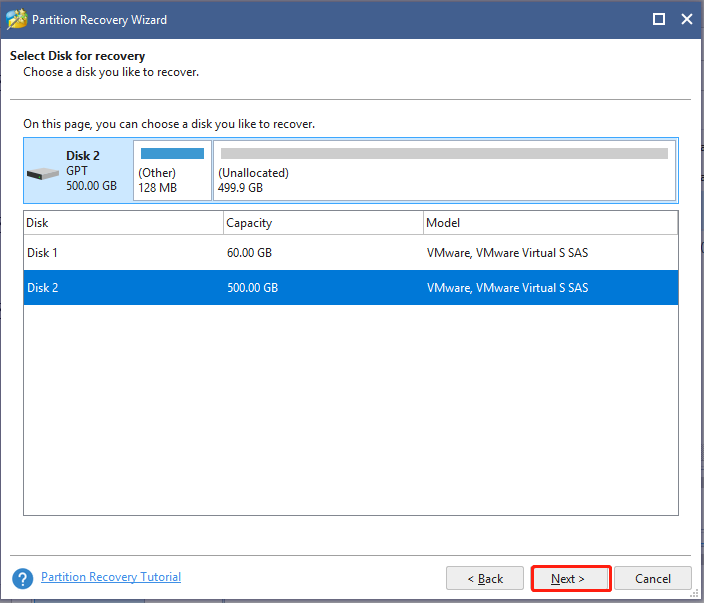Viewport: 704px width, 603px height.
Task: Click the Model column header
Action: [x=550, y=223]
